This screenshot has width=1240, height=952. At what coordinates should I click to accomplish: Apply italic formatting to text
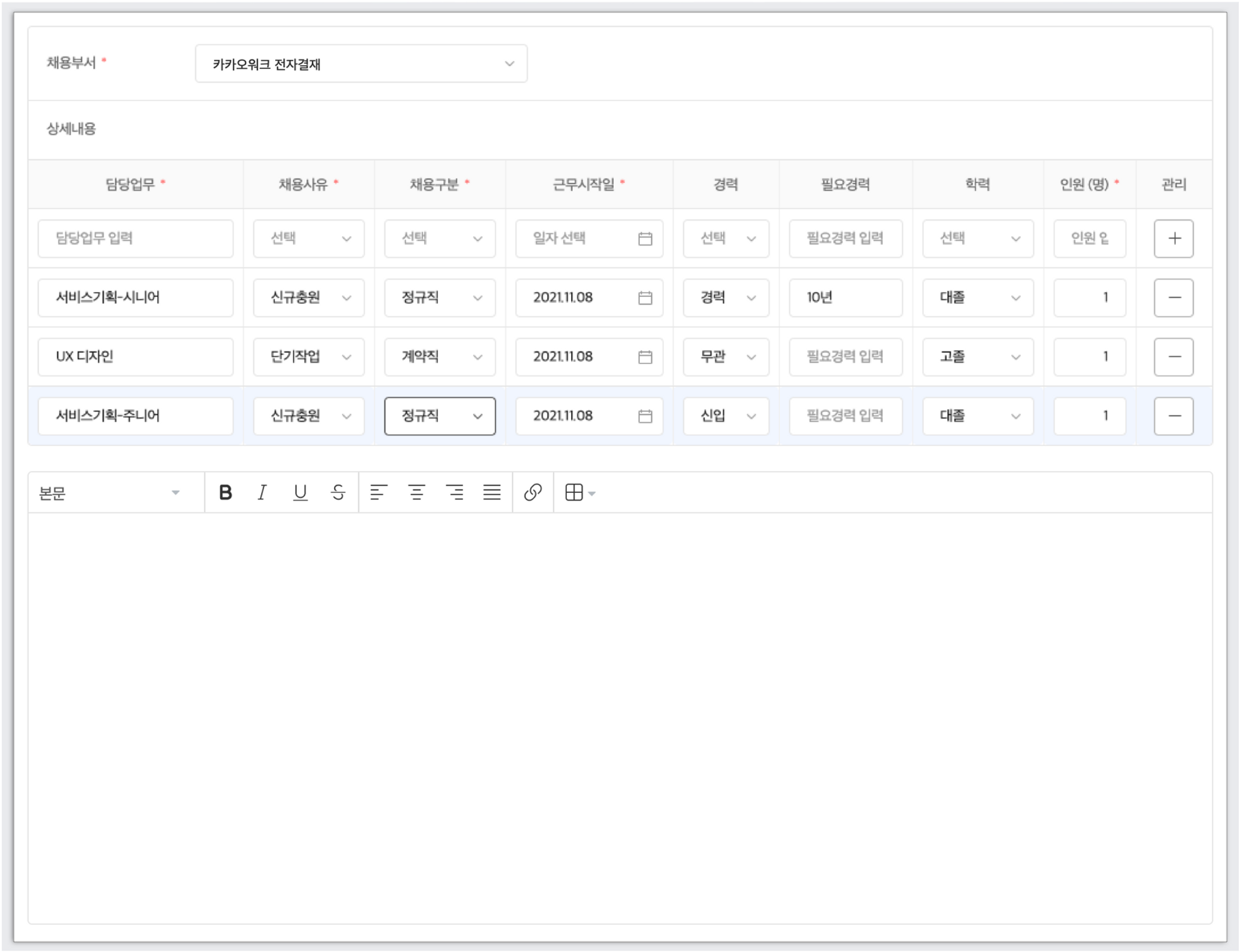point(262,493)
